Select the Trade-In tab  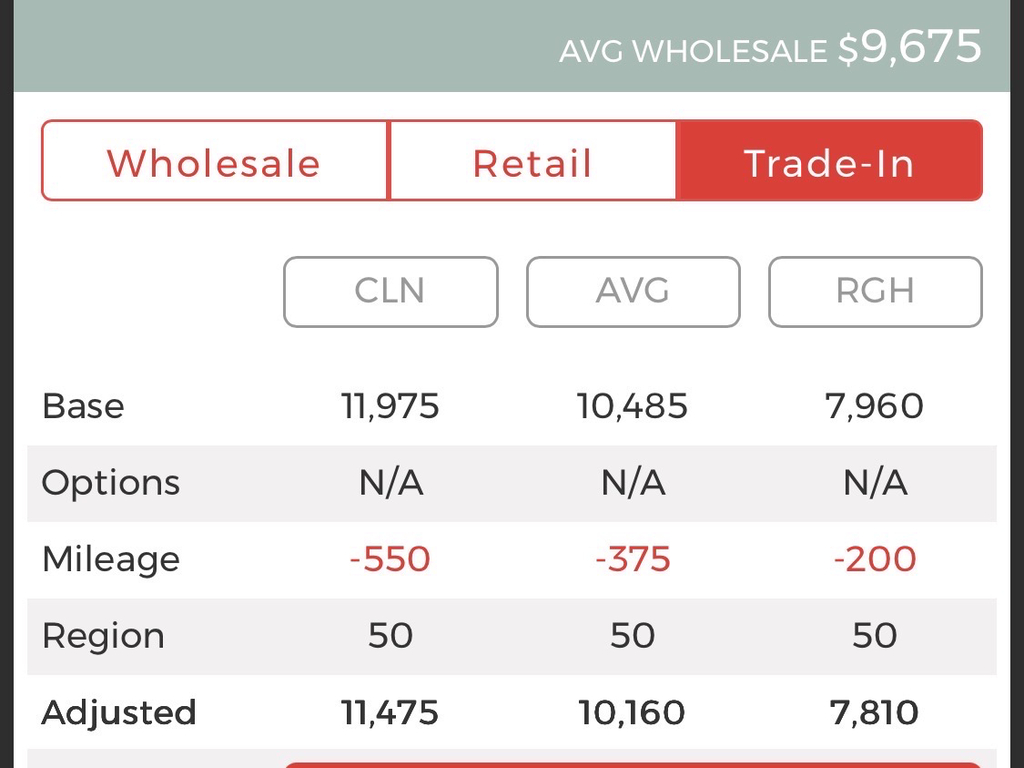(829, 162)
